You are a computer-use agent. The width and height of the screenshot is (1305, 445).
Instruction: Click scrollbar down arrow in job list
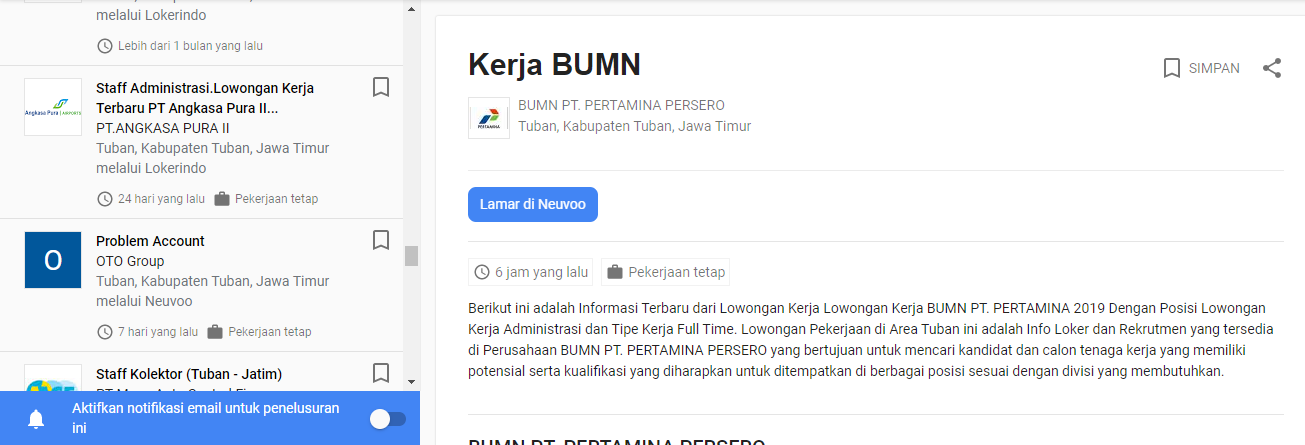[411, 381]
